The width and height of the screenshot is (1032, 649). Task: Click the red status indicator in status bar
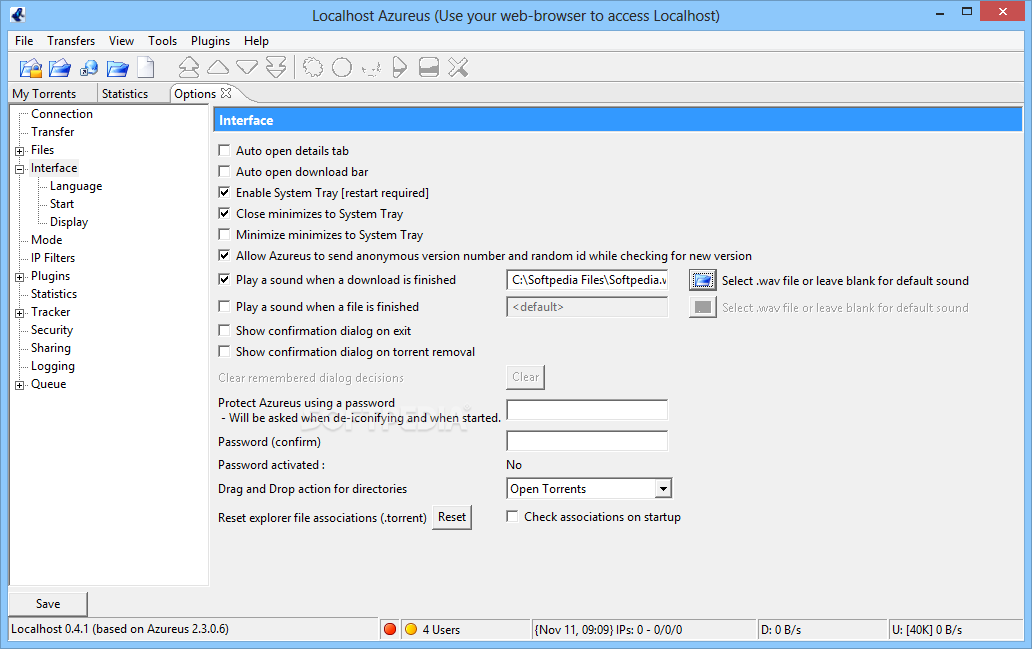390,629
